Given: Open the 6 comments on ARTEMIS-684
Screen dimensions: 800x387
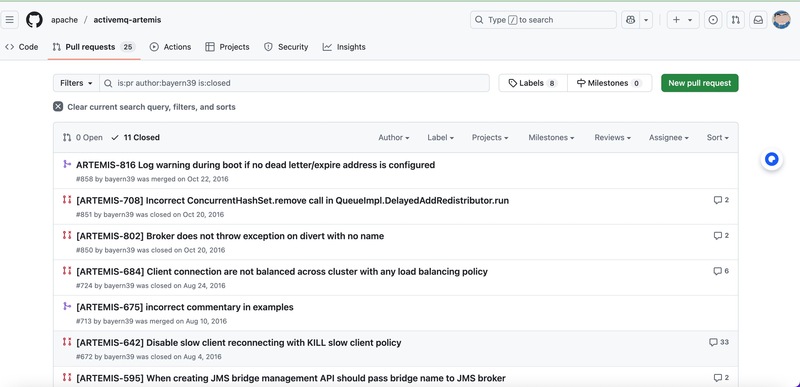Looking at the screenshot, I should click(x=721, y=271).
